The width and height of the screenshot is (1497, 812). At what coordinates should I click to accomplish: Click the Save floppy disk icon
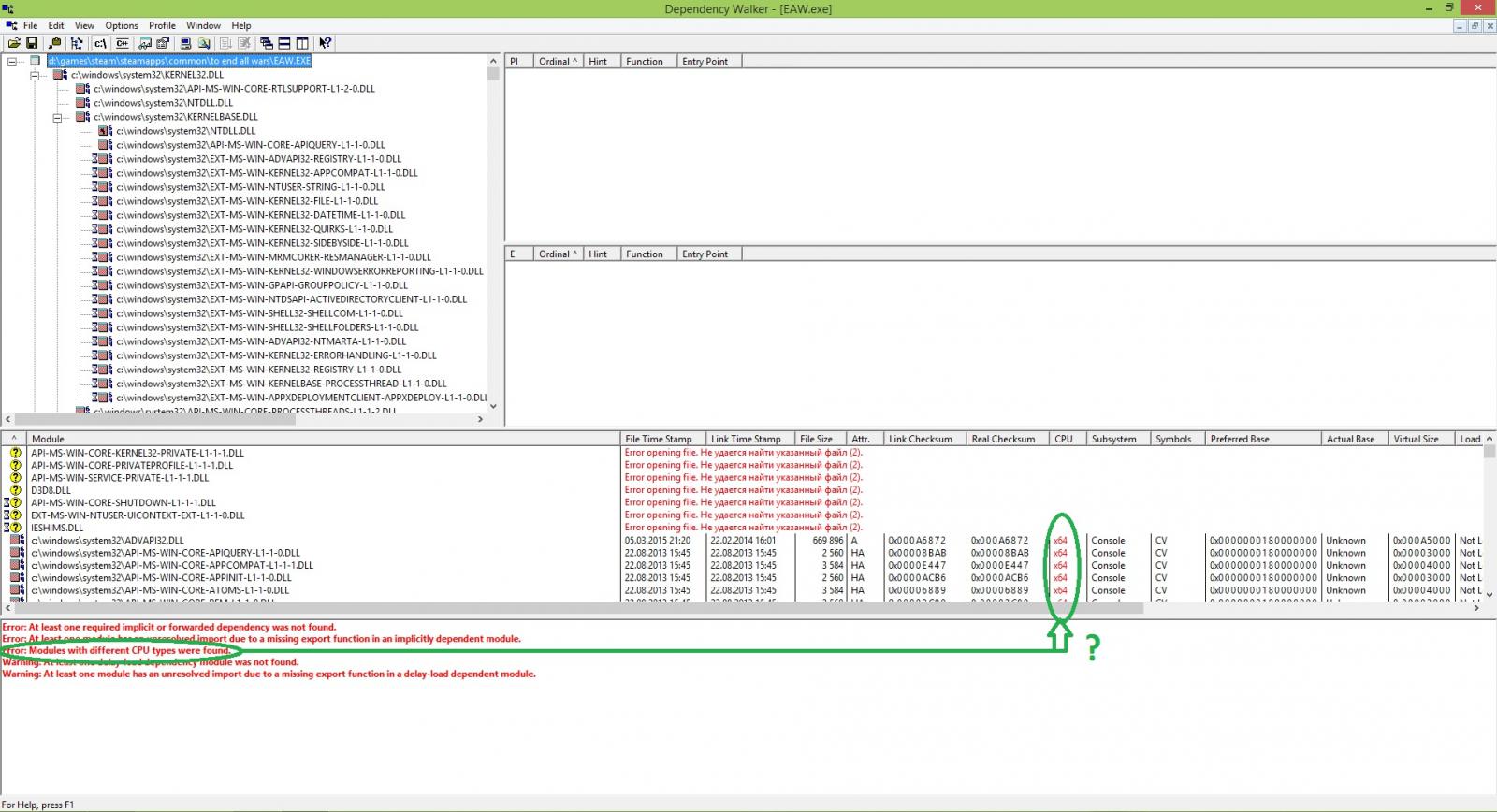coord(32,43)
